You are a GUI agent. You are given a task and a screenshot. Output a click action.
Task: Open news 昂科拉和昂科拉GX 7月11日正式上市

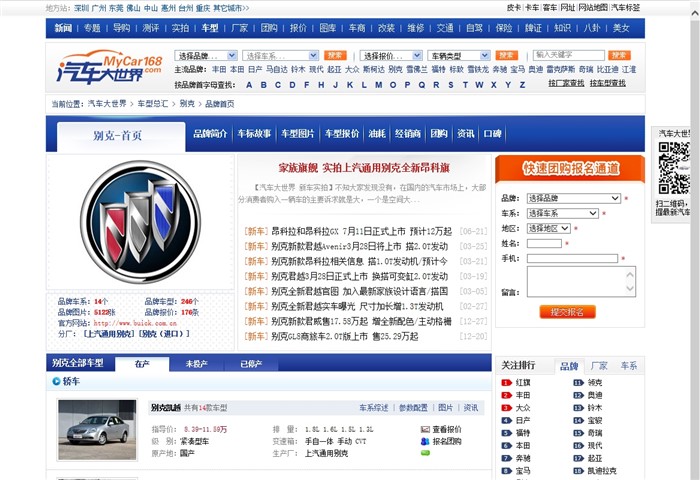(361, 231)
